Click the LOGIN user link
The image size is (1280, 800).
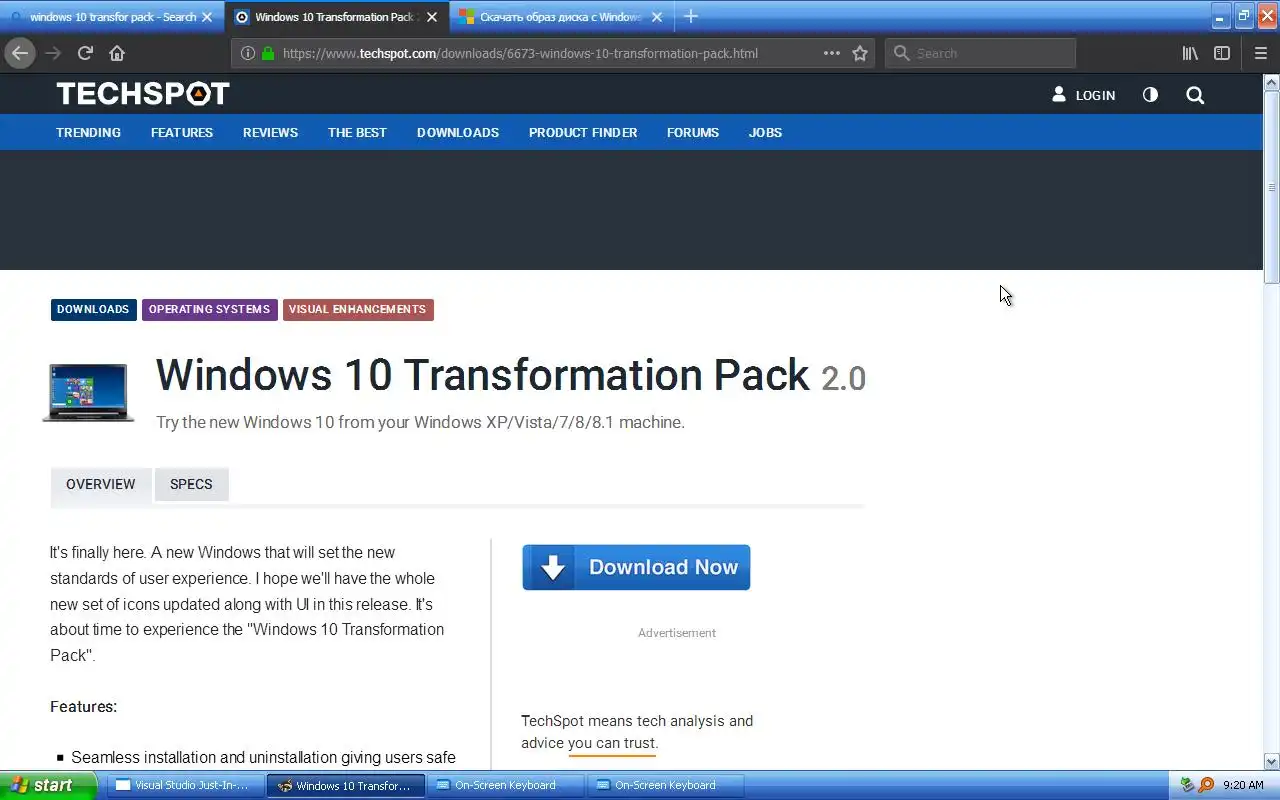tap(1083, 95)
